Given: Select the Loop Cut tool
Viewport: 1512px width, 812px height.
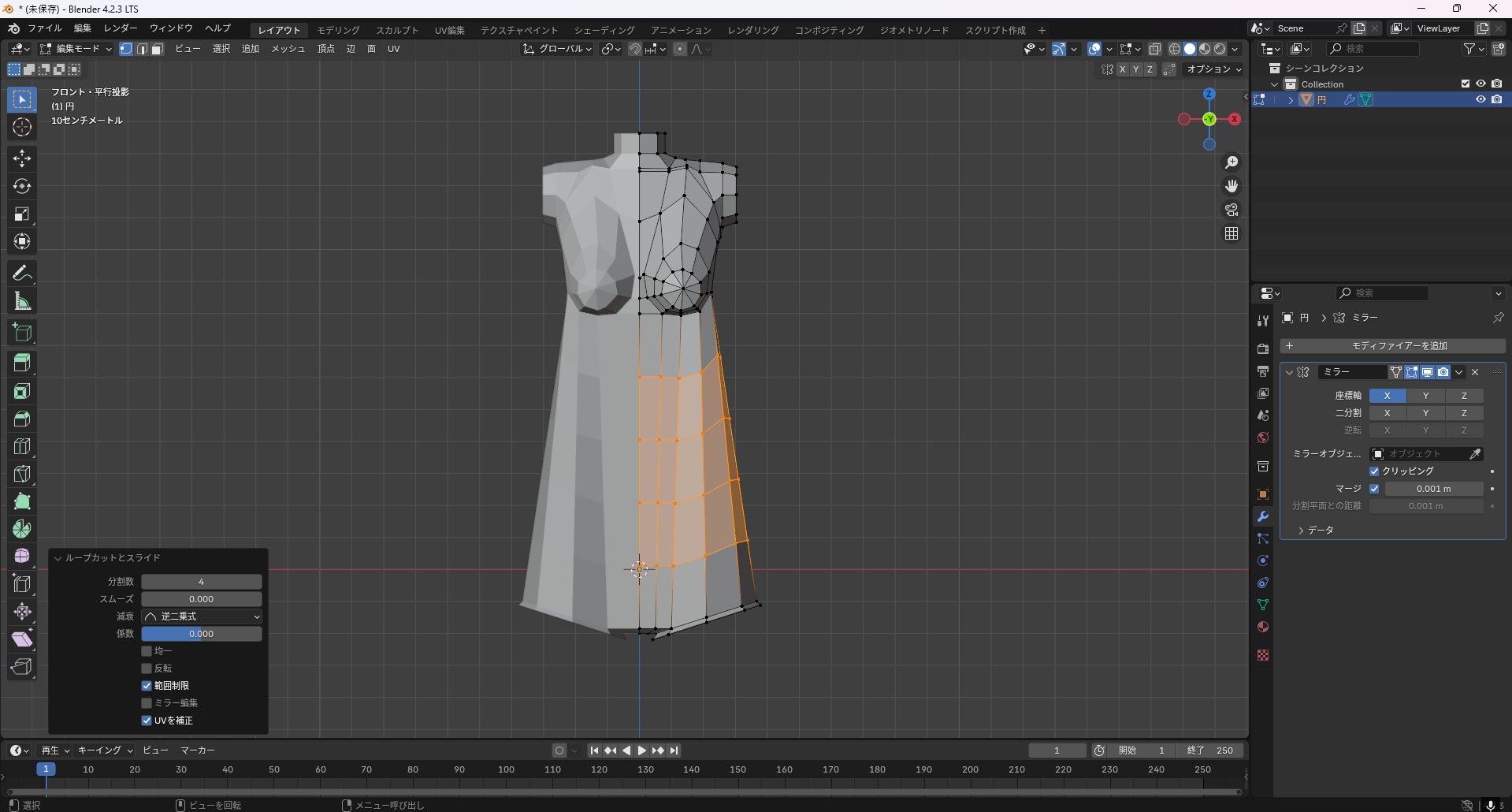Looking at the screenshot, I should pyautogui.click(x=22, y=446).
